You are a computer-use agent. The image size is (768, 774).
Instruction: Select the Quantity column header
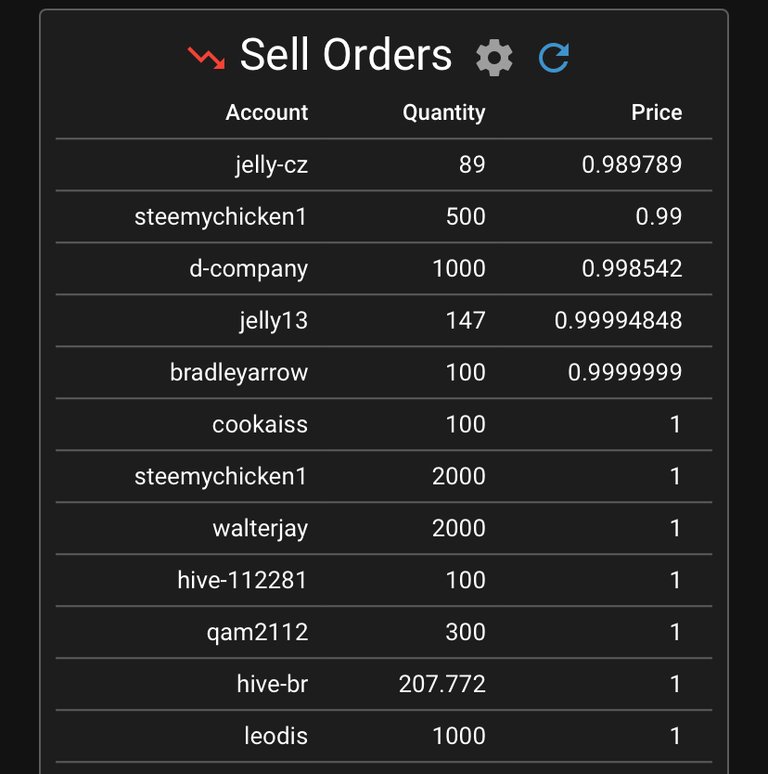tap(444, 113)
